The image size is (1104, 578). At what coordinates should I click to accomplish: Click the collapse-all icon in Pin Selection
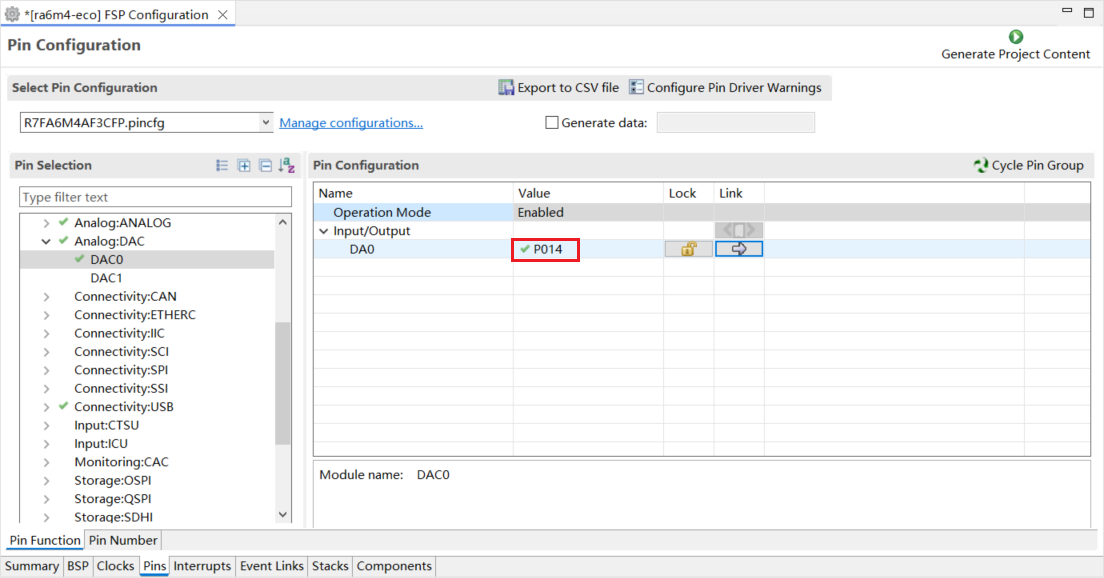(x=265, y=165)
